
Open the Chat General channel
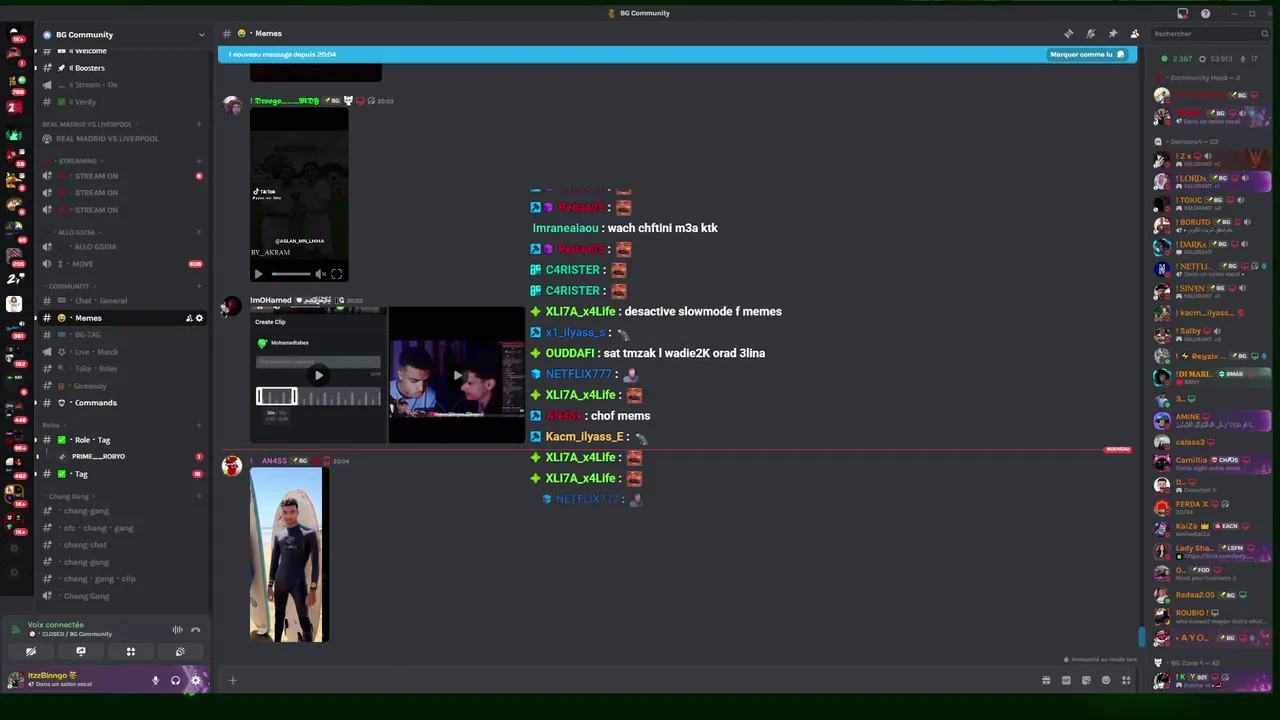(x=122, y=301)
